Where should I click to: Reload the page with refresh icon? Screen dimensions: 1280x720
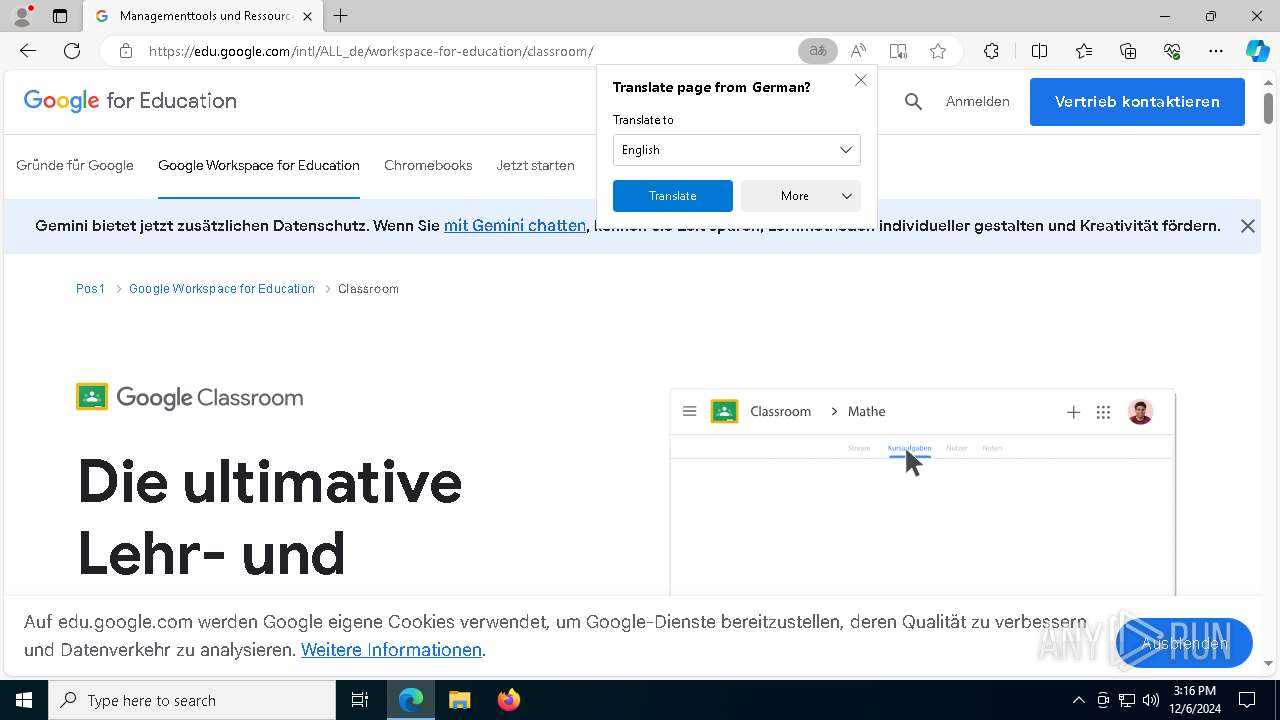72,51
